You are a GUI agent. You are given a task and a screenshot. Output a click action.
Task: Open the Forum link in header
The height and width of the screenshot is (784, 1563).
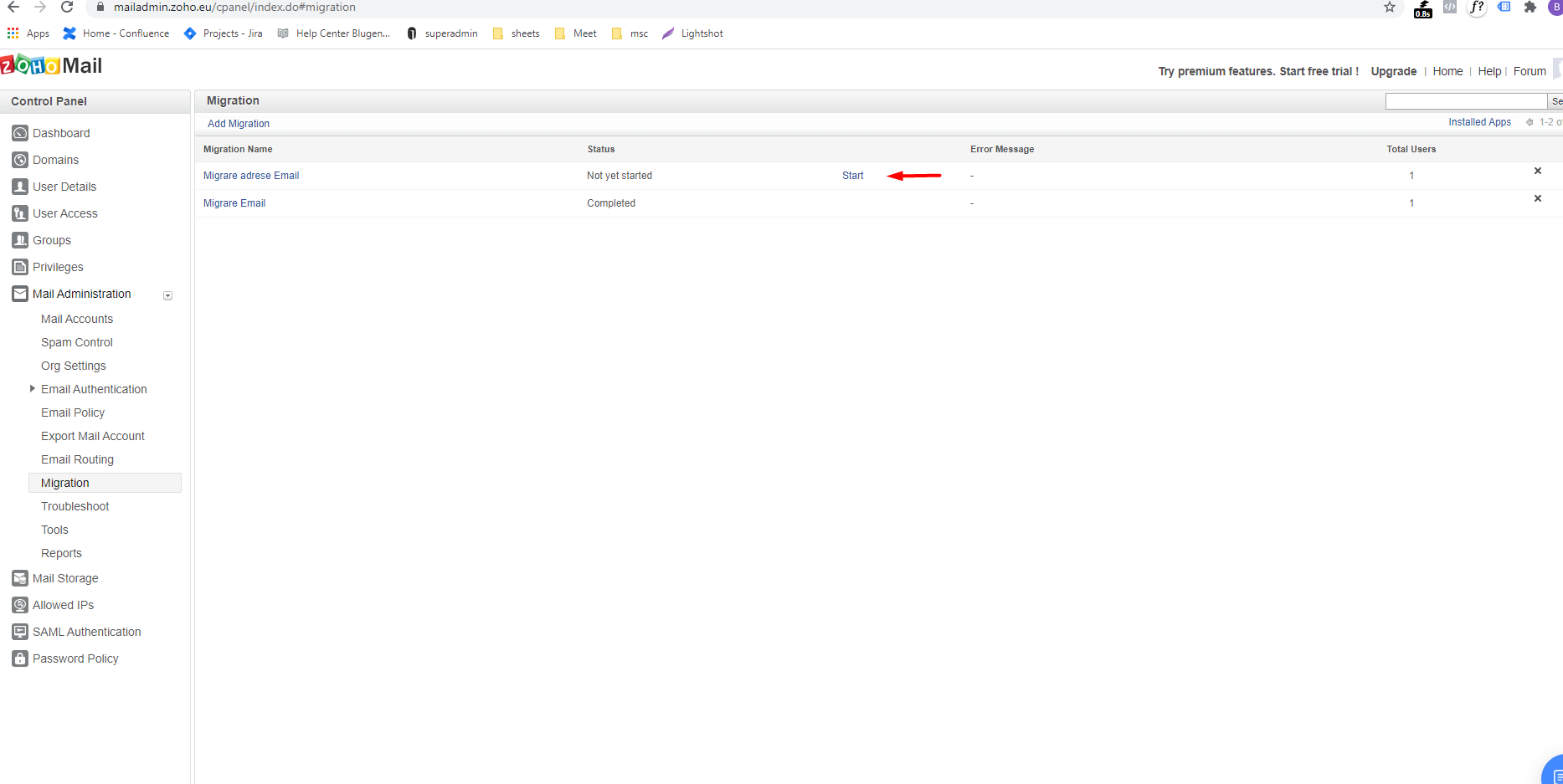(x=1530, y=71)
